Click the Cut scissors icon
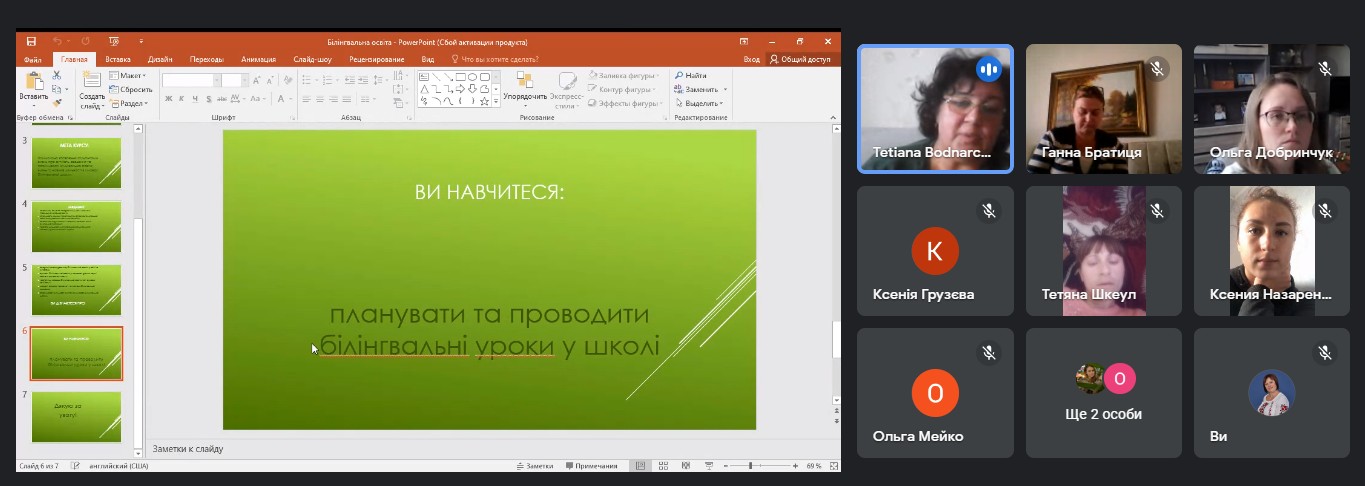Viewport: 1365px width, 486px height. [57, 76]
